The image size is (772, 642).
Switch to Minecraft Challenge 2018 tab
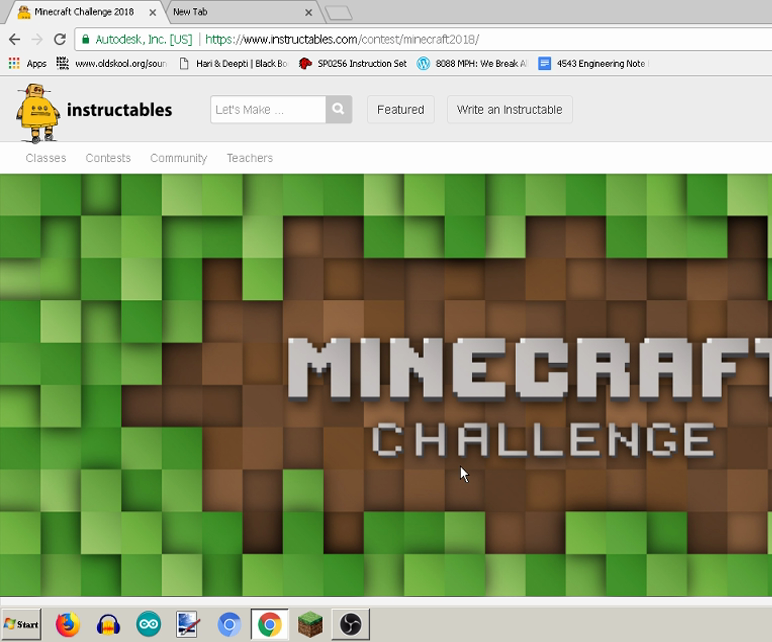(x=84, y=12)
